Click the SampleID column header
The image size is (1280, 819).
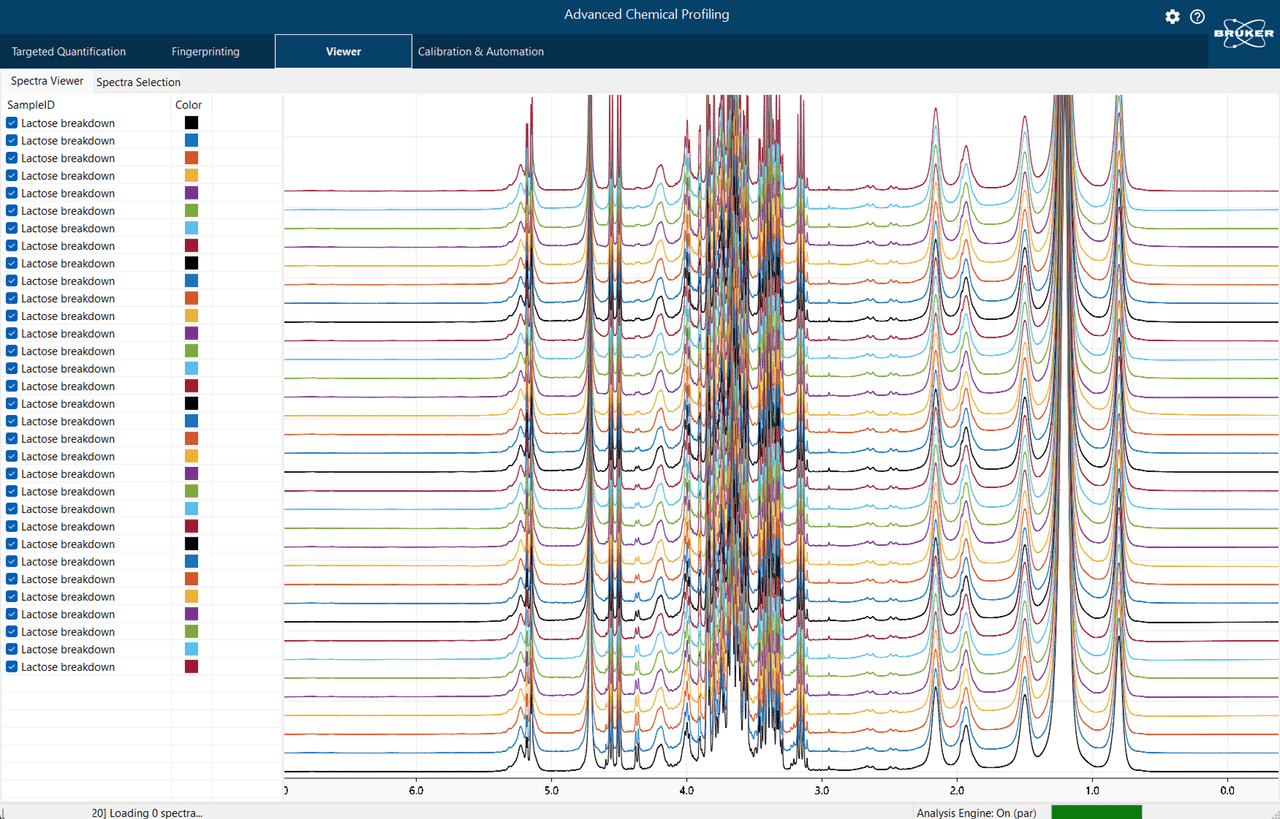pos(31,105)
